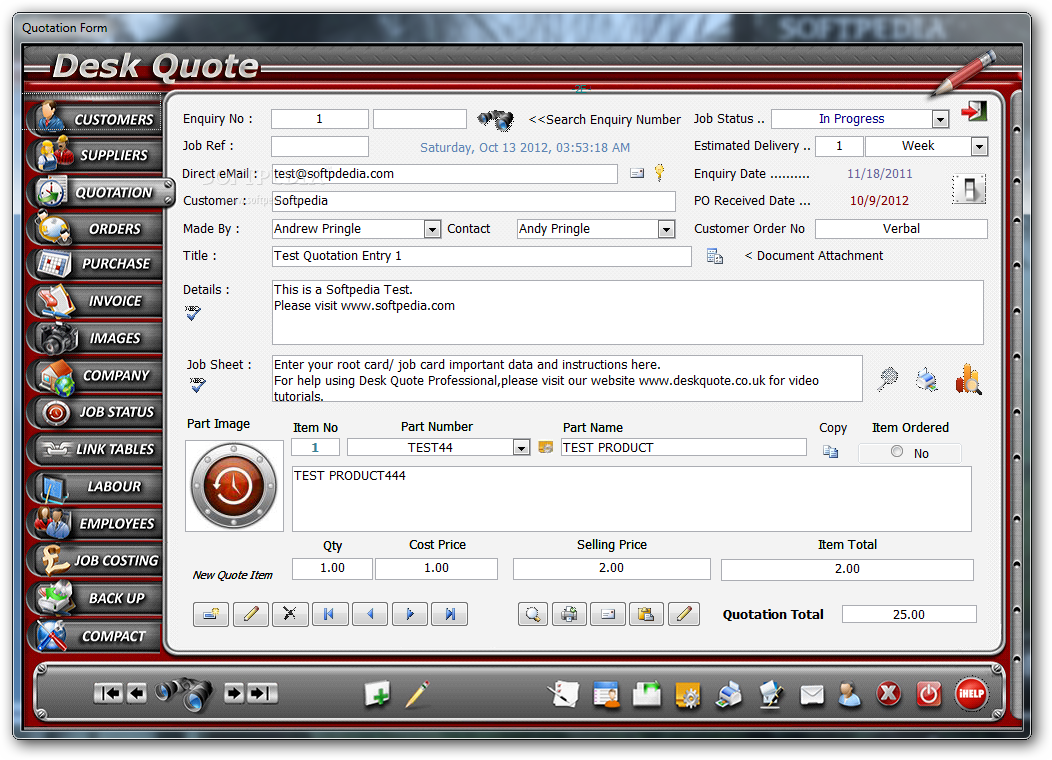The image size is (1052, 760).
Task: Click the PO Received Date value 10/9/2012
Action: [x=879, y=201]
